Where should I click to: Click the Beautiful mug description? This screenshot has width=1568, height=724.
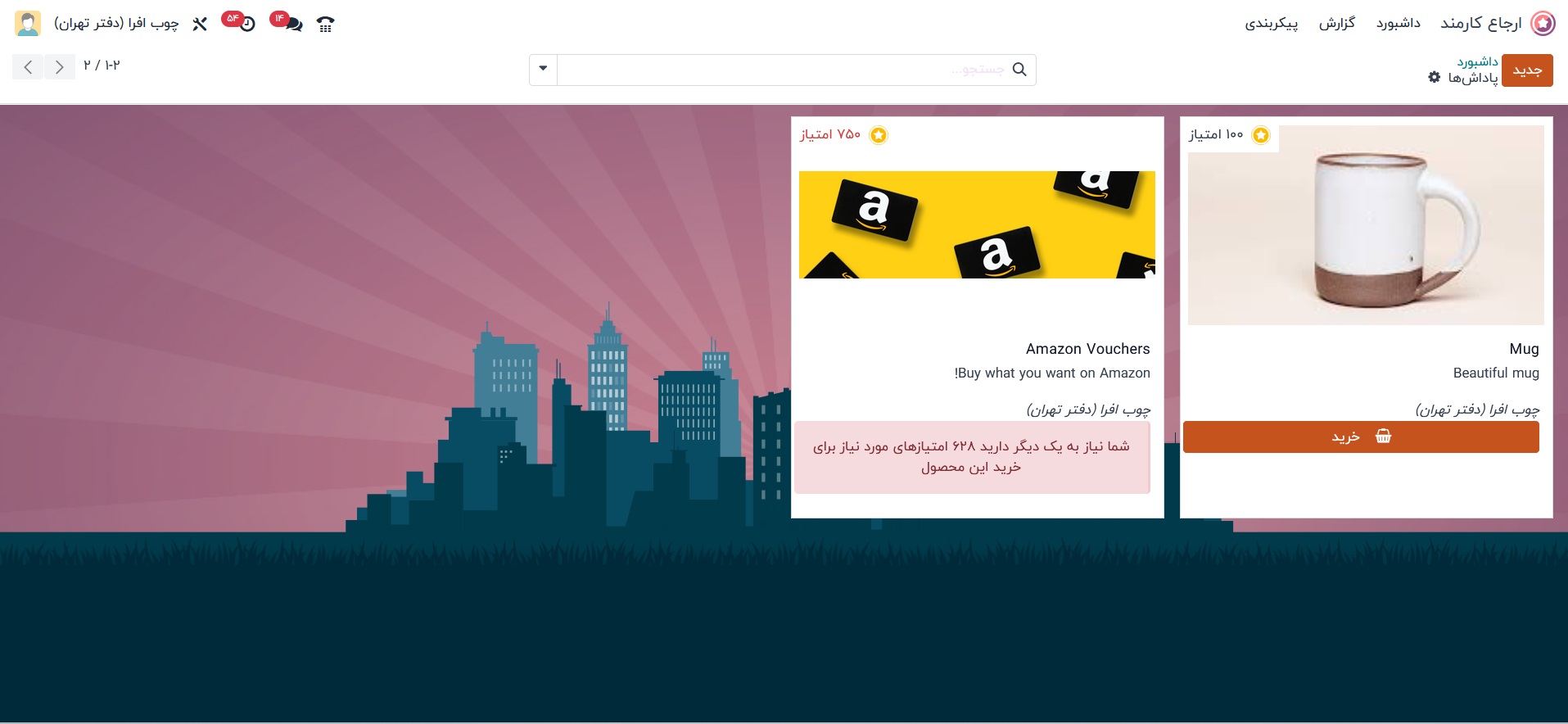tap(1496, 373)
